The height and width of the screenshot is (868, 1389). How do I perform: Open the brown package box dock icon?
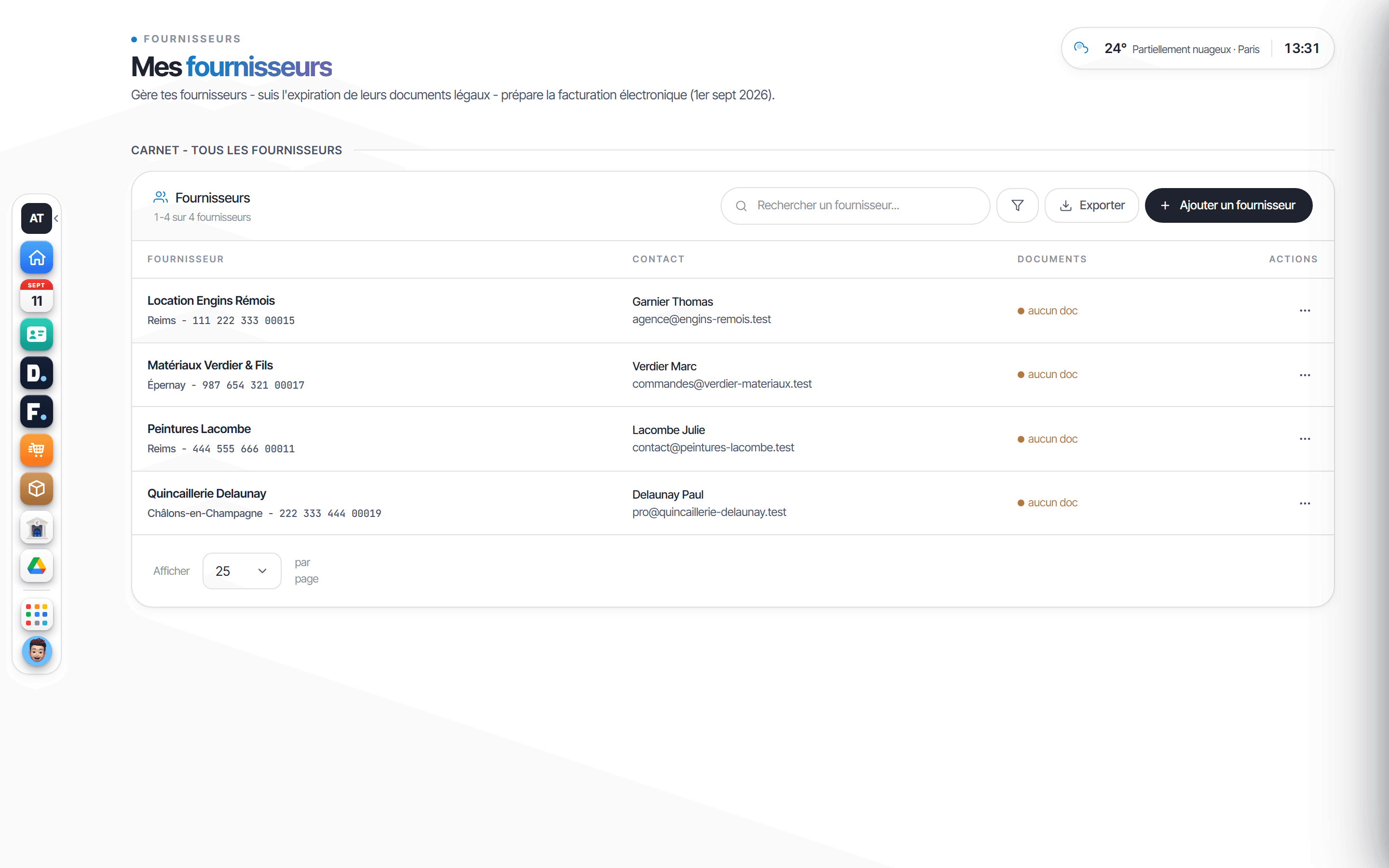tap(37, 488)
